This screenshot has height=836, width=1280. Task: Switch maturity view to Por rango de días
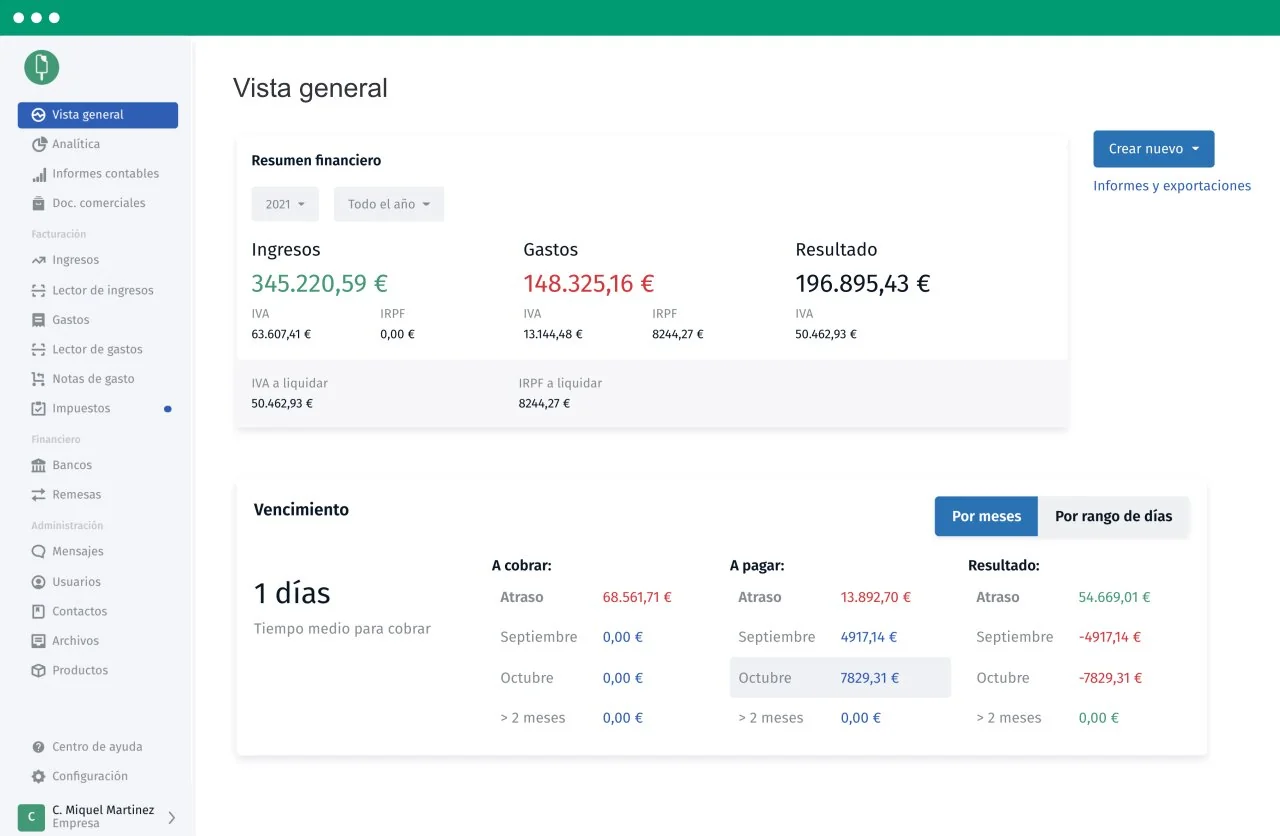coord(1113,517)
